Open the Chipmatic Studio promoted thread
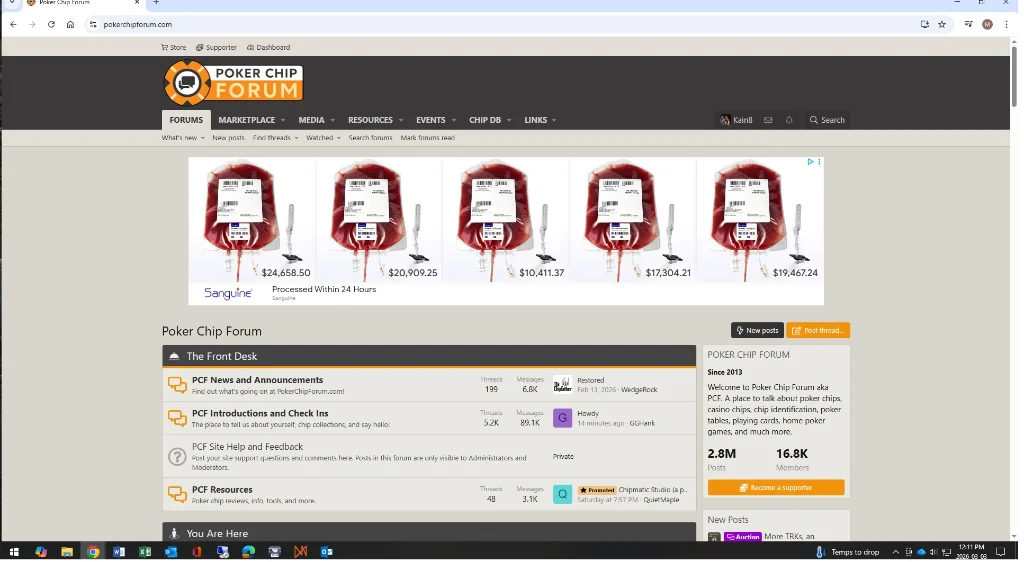Viewport: 1024px width, 562px height. coord(653,490)
